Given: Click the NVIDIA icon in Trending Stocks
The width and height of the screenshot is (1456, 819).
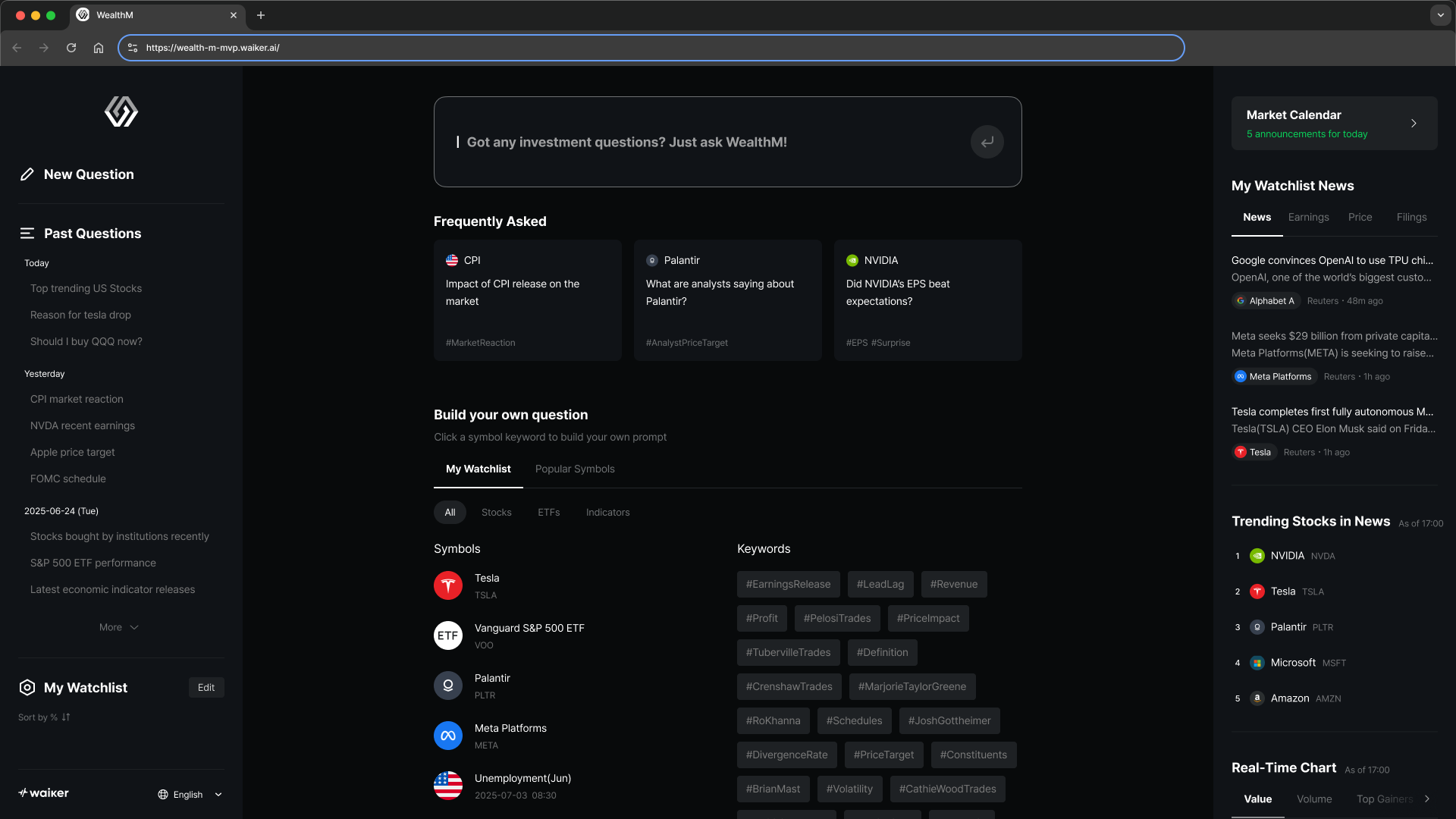Looking at the screenshot, I should [x=1257, y=556].
